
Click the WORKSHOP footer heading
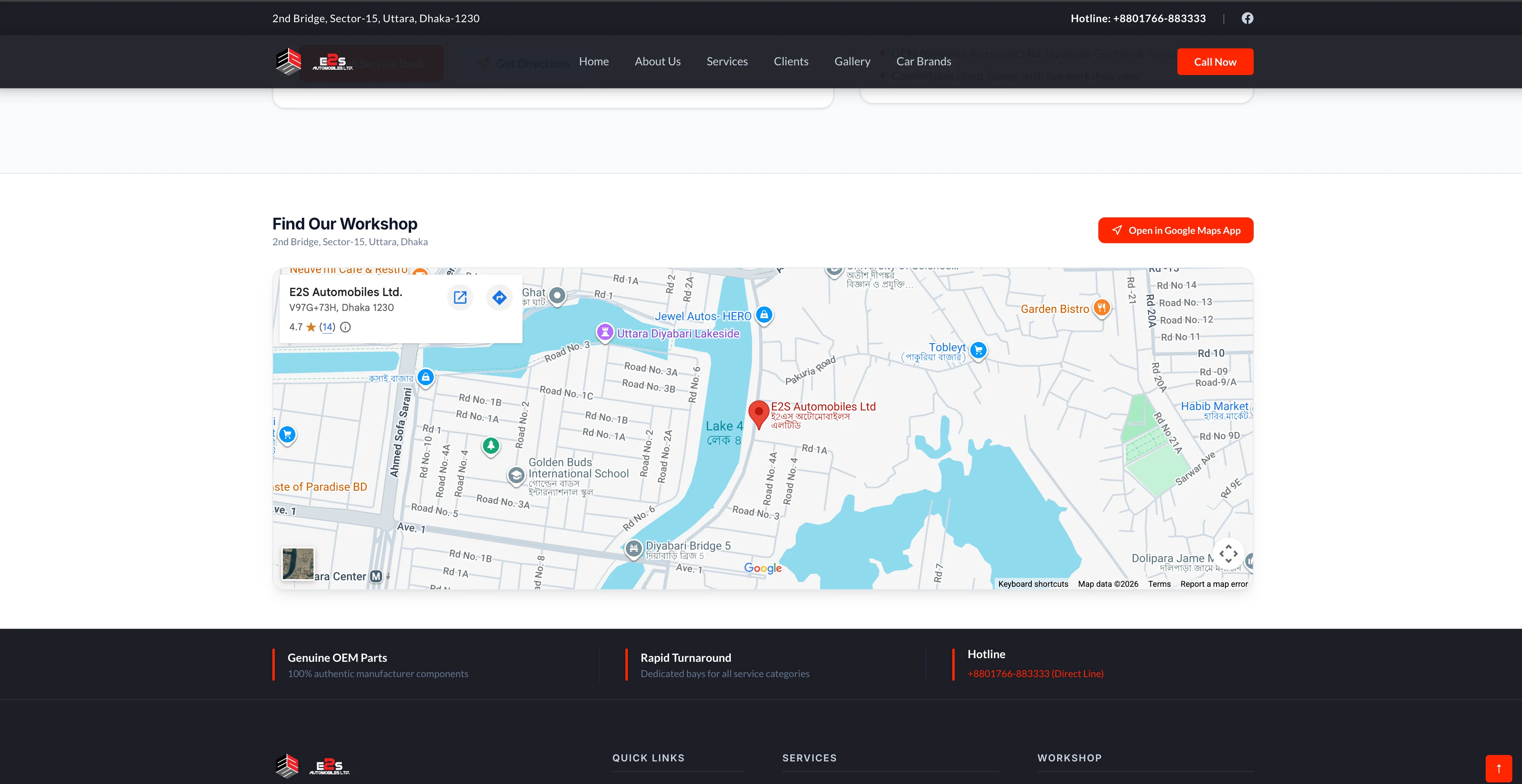[1069, 758]
